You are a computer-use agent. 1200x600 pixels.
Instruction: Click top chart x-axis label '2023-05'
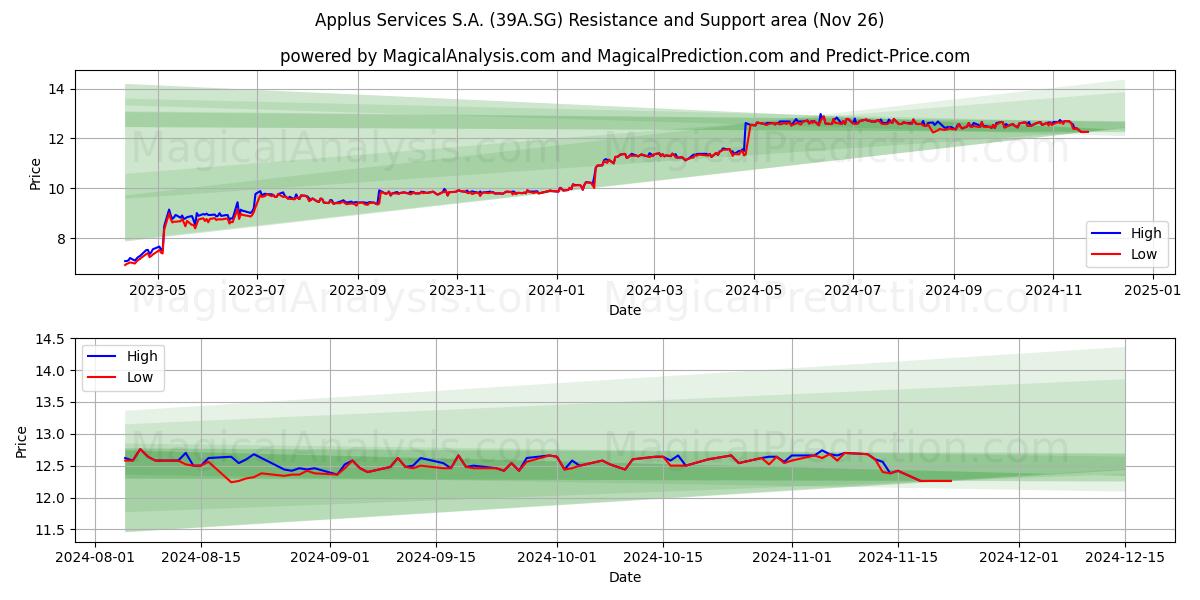pos(159,291)
